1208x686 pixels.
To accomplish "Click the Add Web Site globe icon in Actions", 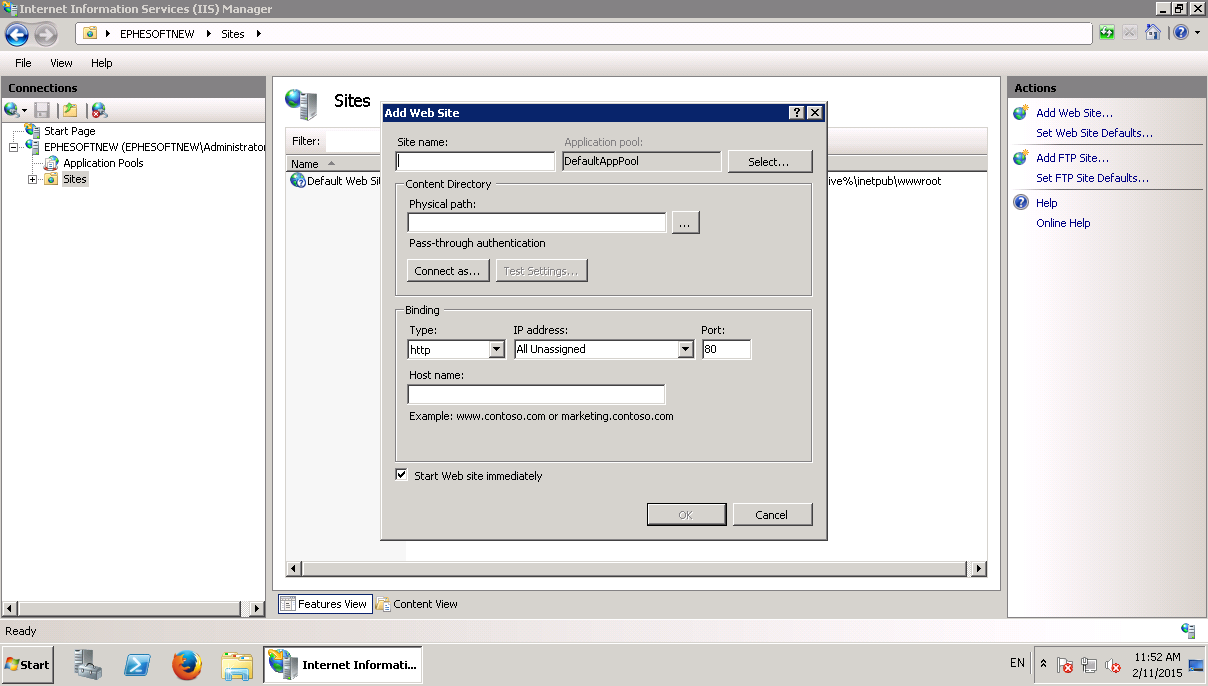I will 1021,113.
